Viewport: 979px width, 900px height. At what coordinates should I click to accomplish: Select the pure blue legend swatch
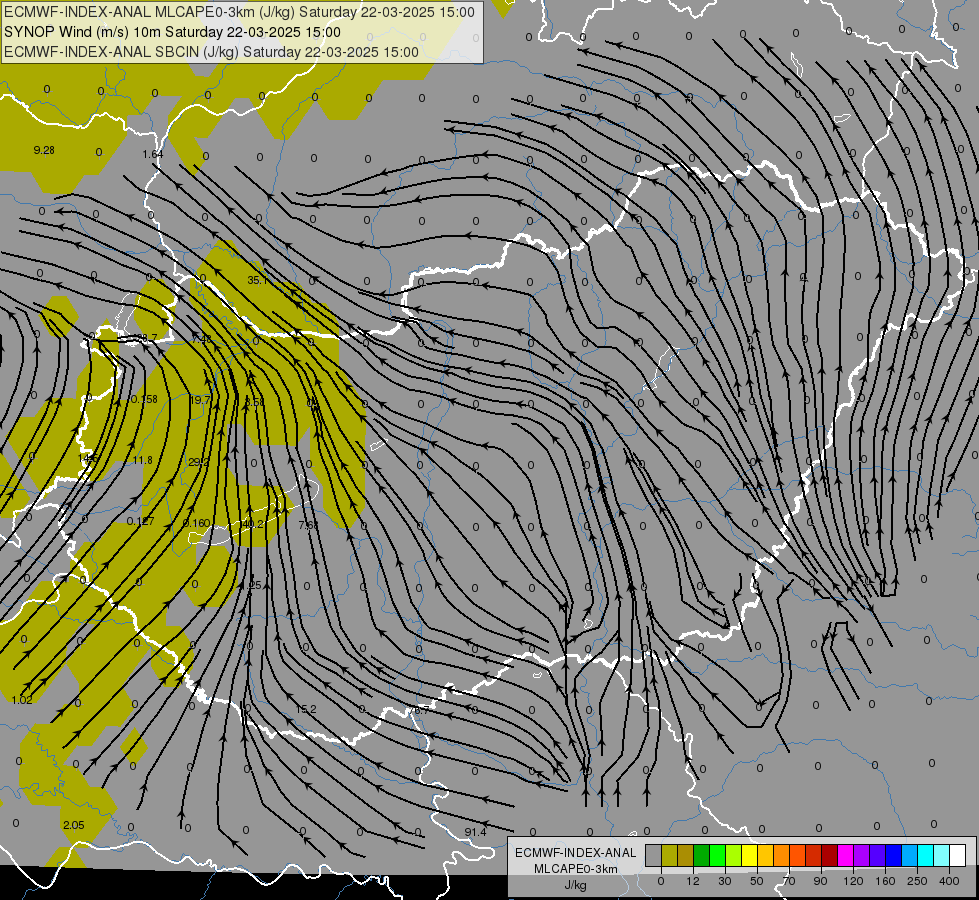pos(894,856)
